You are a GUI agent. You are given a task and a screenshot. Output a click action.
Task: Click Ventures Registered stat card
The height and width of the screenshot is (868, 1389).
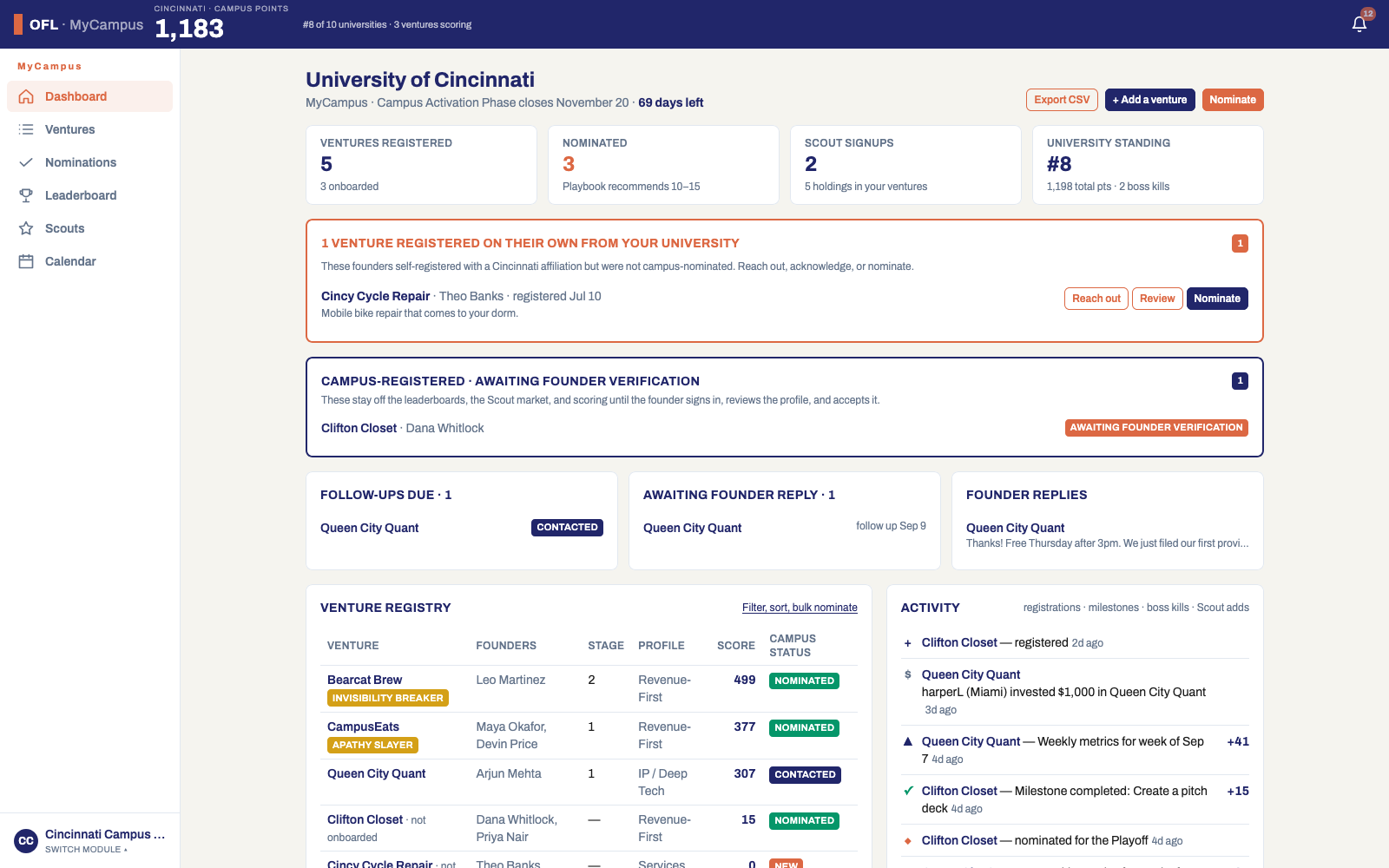click(x=421, y=165)
